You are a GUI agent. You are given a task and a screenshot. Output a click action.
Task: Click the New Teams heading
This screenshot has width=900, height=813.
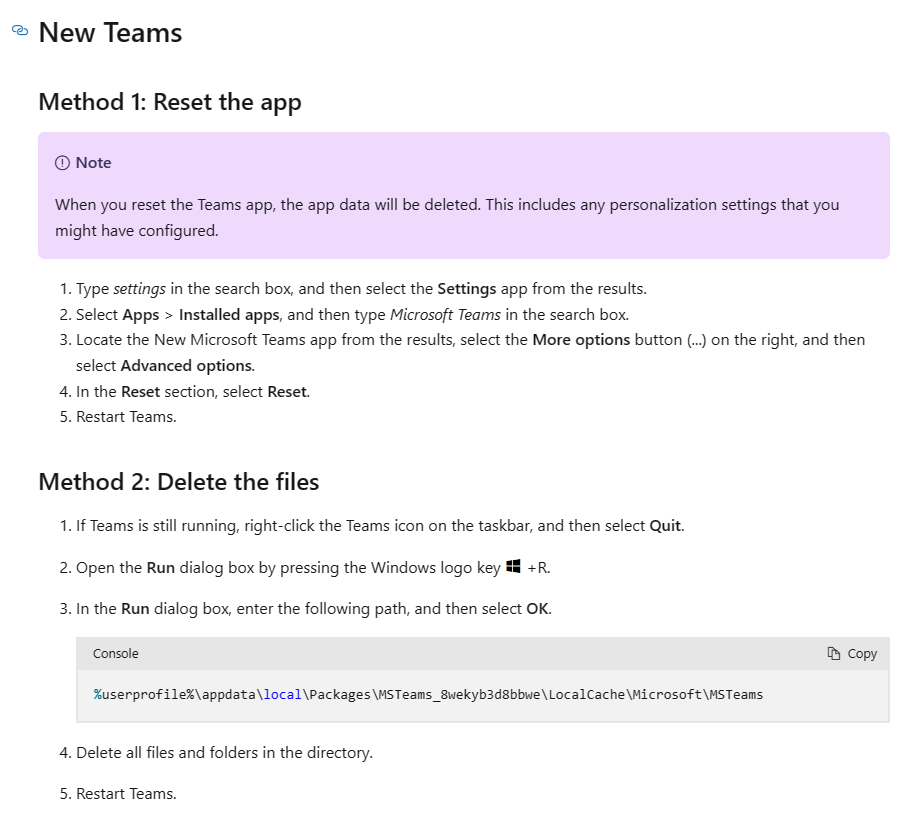point(110,33)
